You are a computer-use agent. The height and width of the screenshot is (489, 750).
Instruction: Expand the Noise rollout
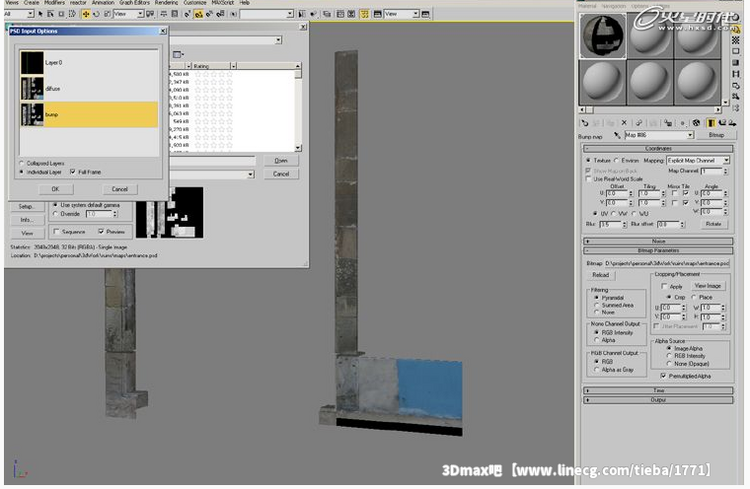coord(658,241)
